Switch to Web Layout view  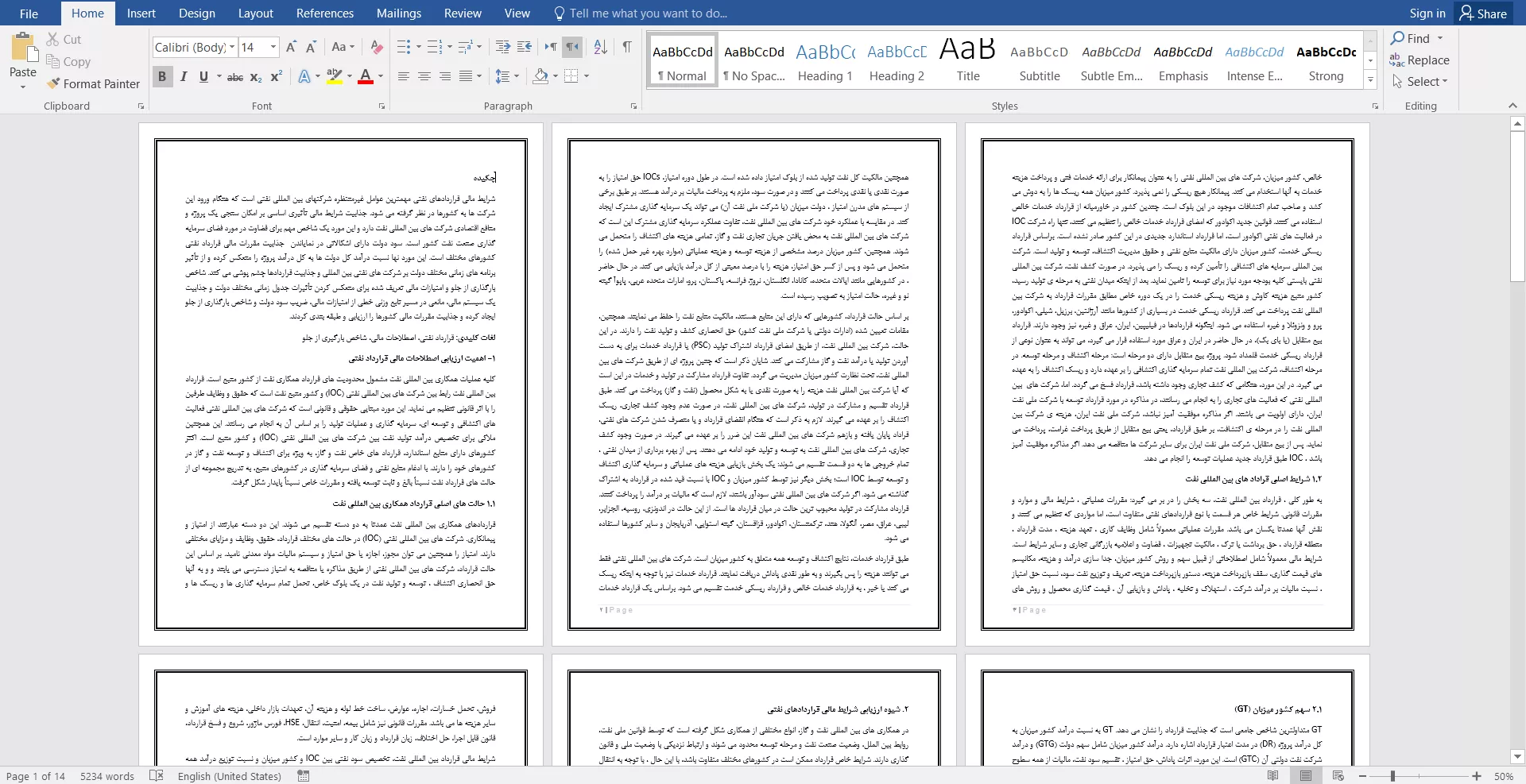pos(1338,775)
